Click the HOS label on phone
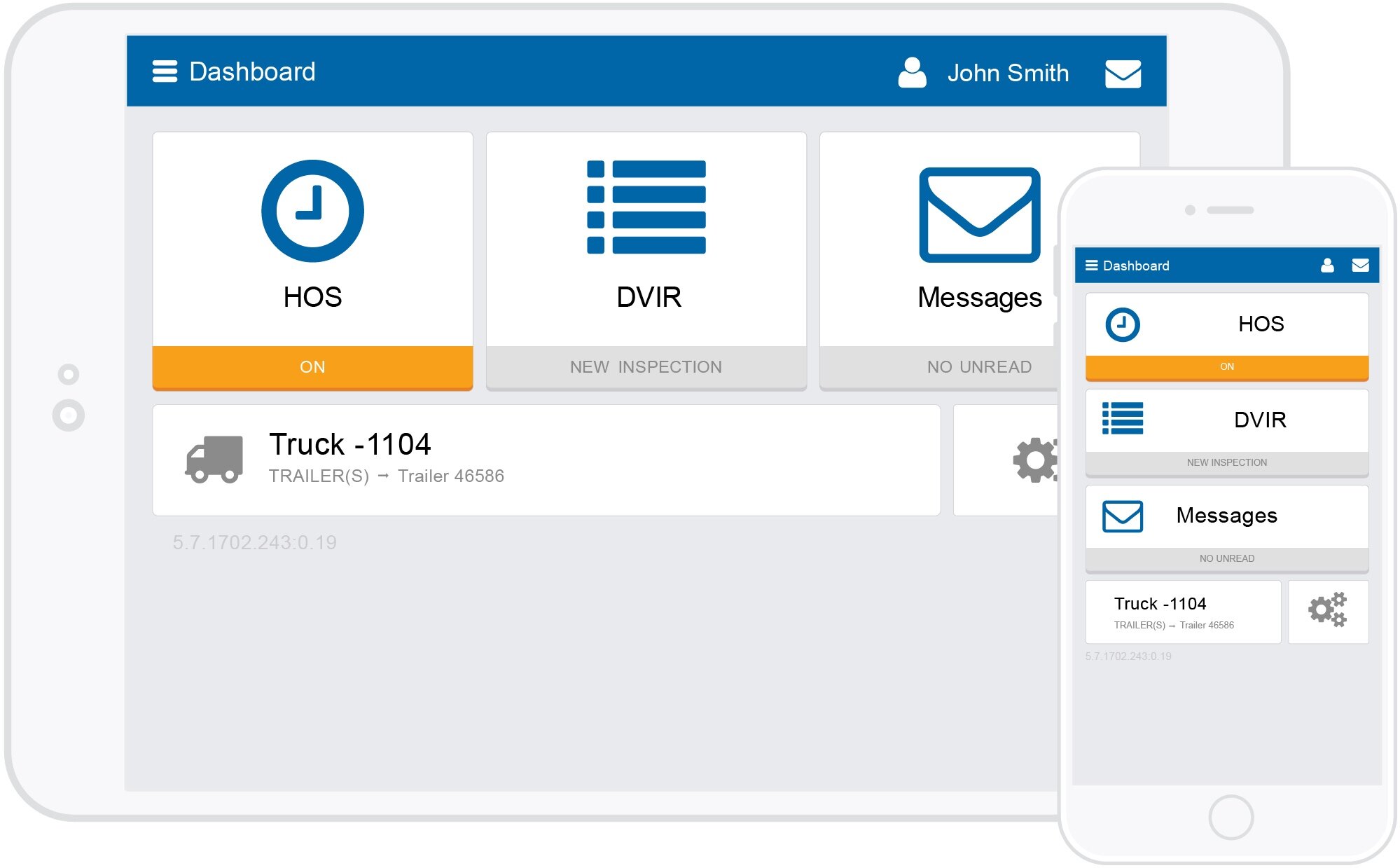Viewport: 1400px width, 868px height. (1261, 324)
